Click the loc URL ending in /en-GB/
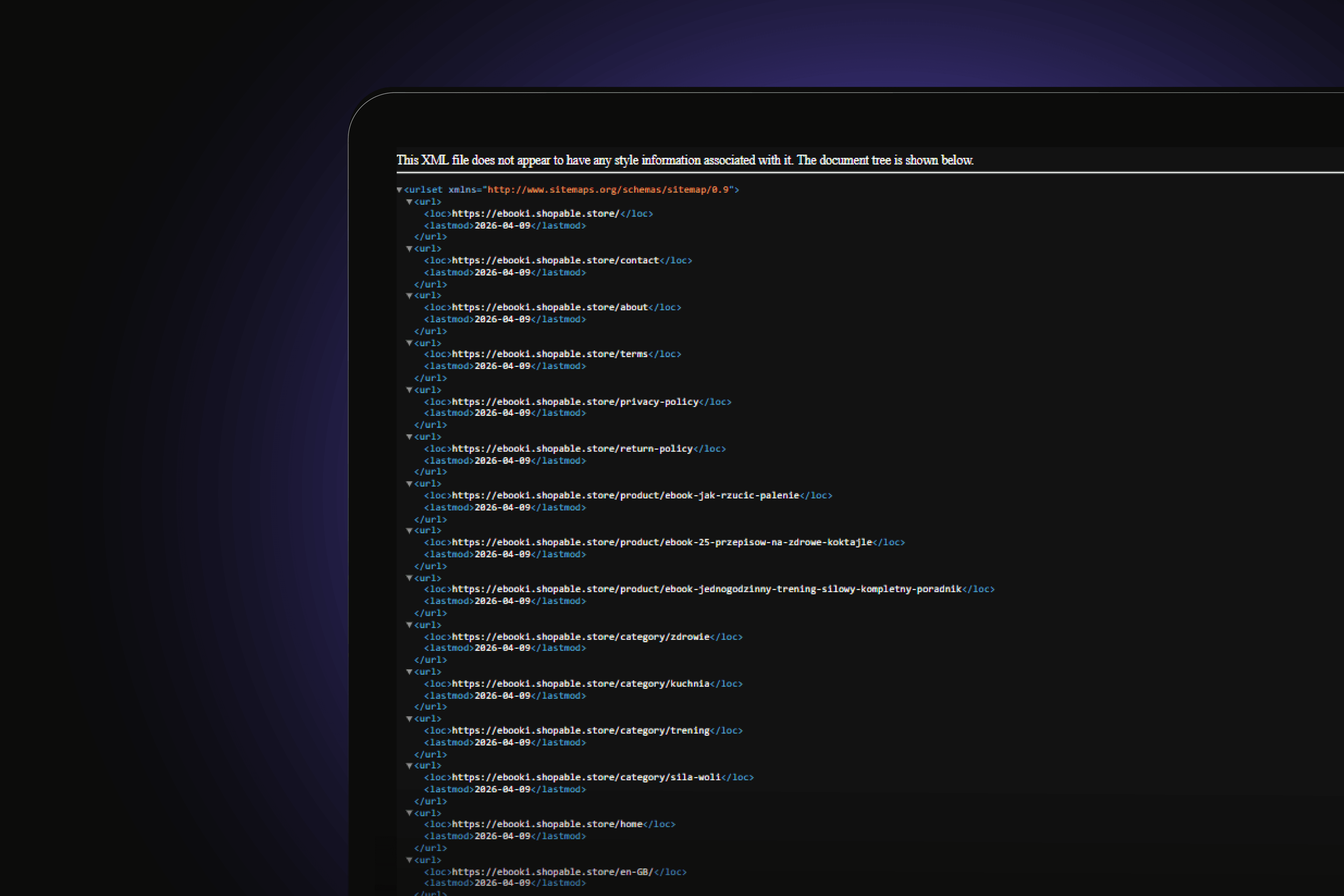 553,872
